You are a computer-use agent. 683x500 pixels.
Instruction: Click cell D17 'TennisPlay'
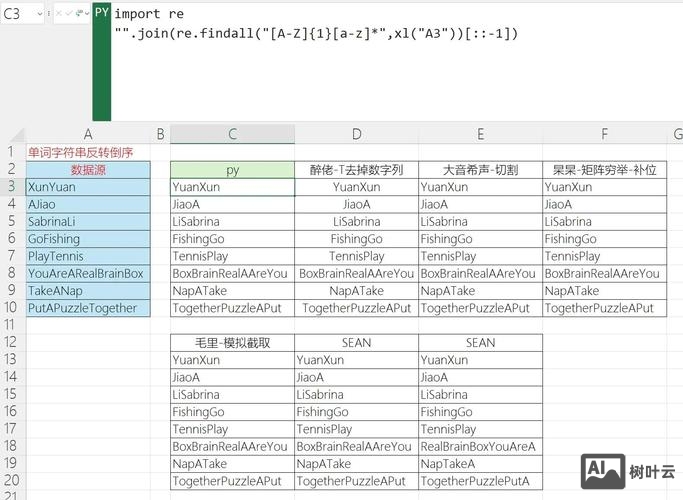point(356,429)
